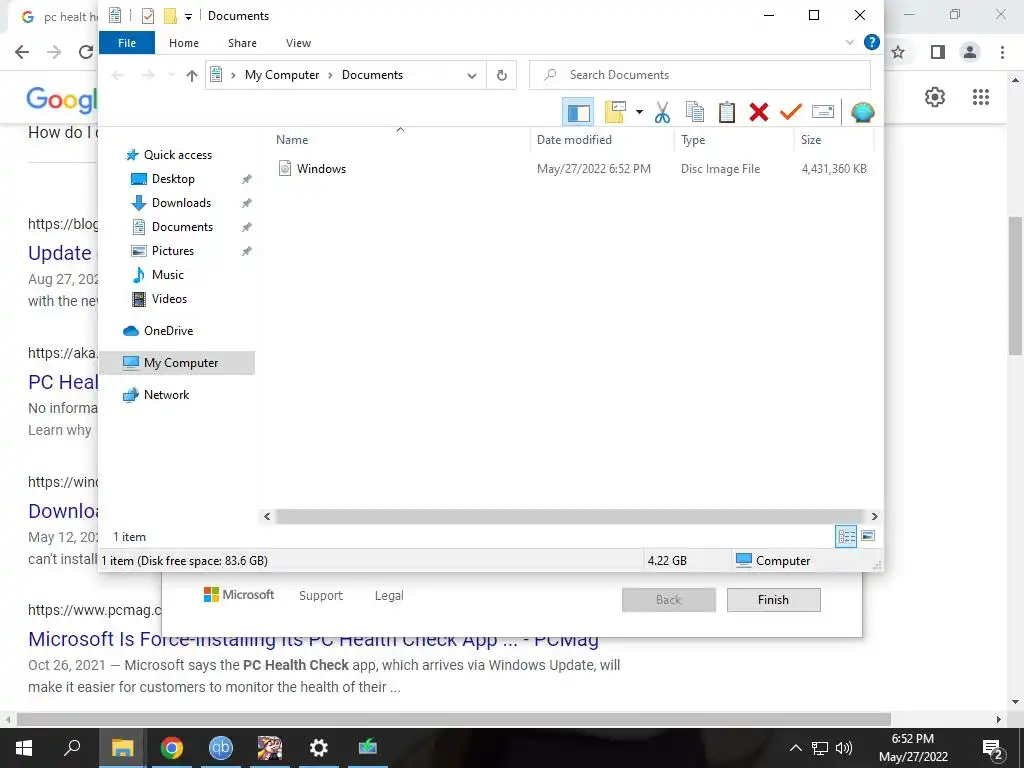Image resolution: width=1024 pixels, height=768 pixels.
Task: Open Documents in navigation pane
Action: point(182,227)
